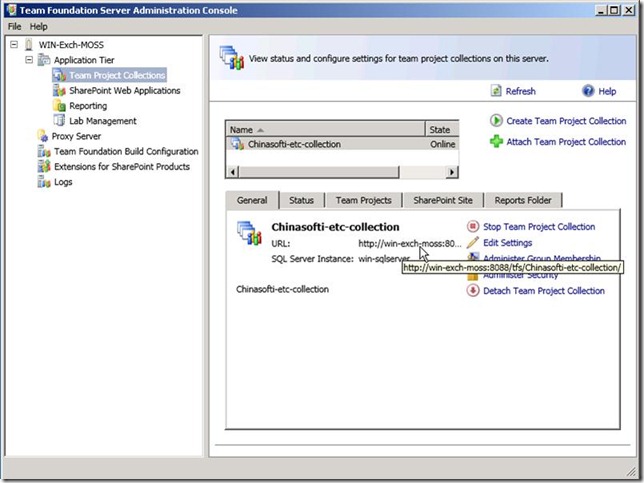Screen dimensions: 644x483
Task: Select Team Project Collections tree item
Action: point(117,75)
